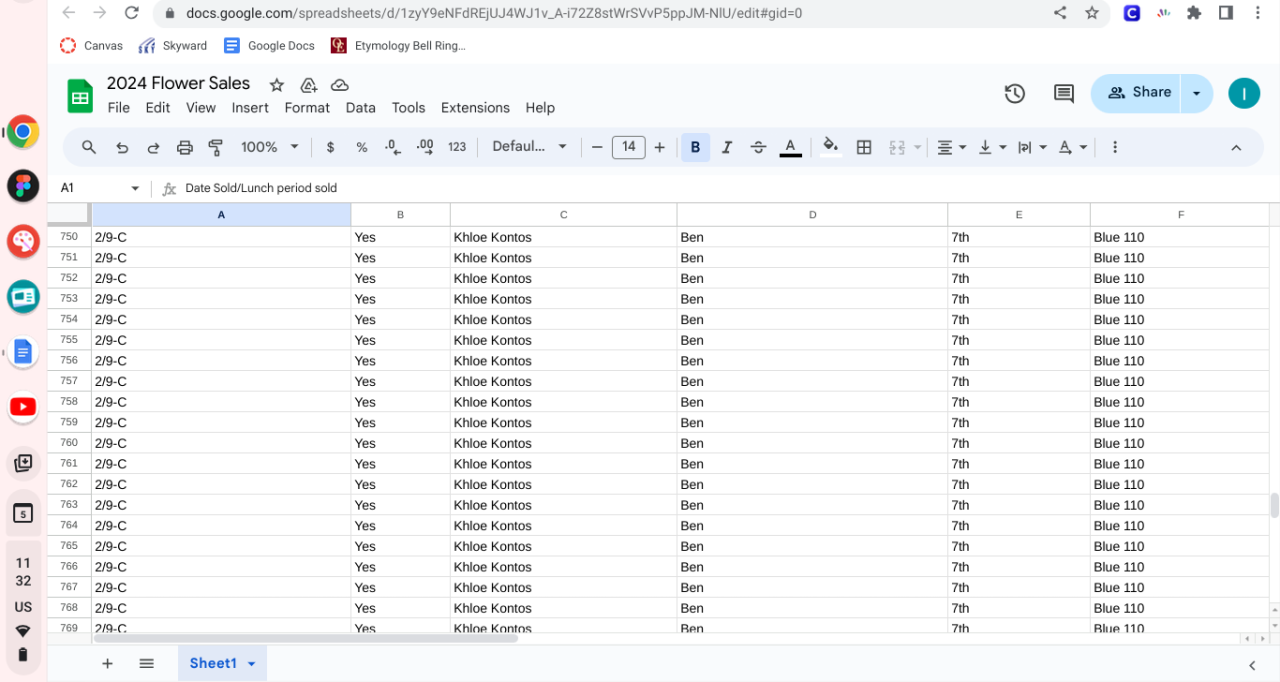Image resolution: width=1280 pixels, height=682 pixels.
Task: Click the Share button
Action: [1139, 93]
